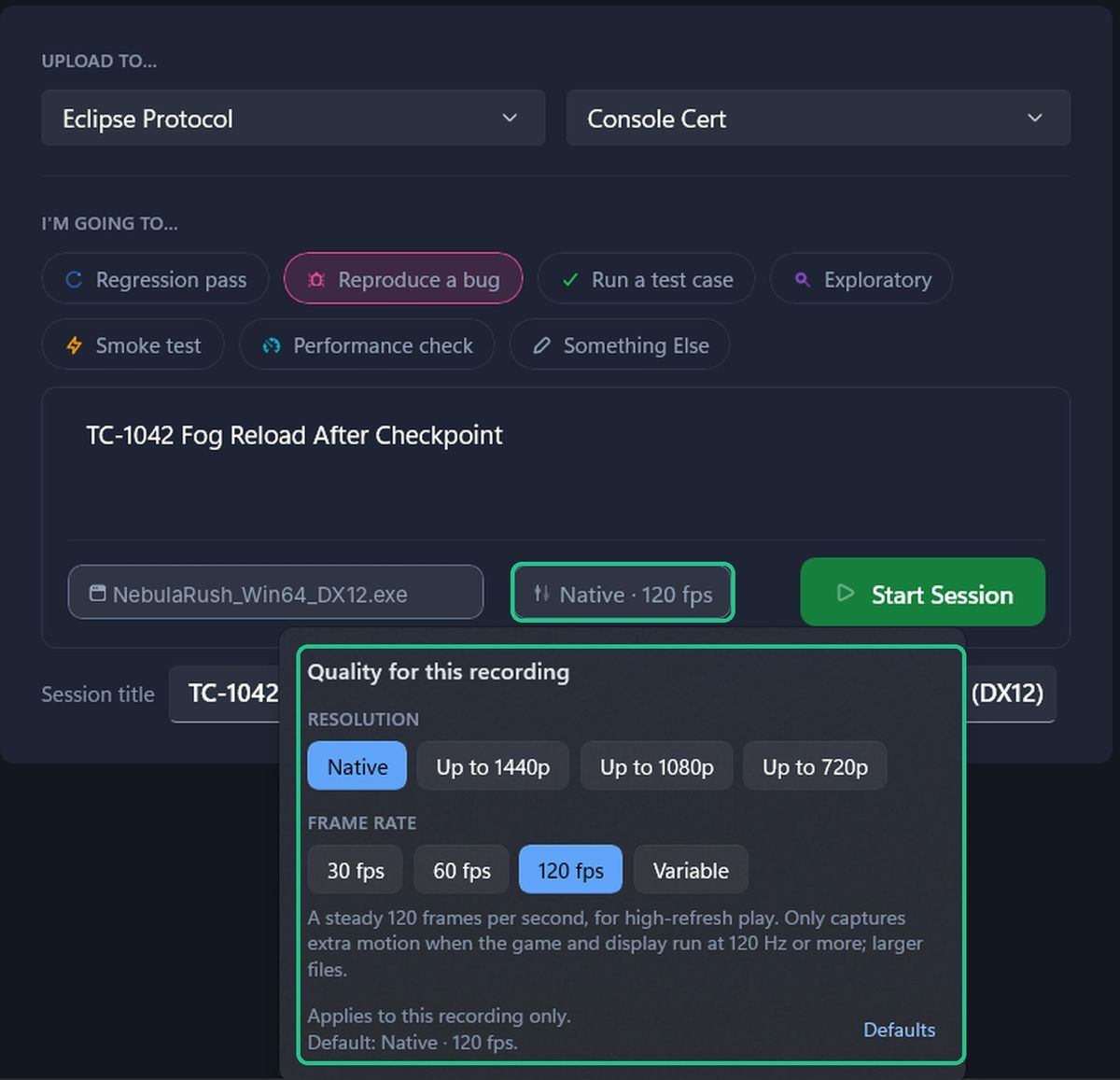The image size is (1120, 1080).
Task: Click the pencil icon on Something Else
Action: pos(541,345)
